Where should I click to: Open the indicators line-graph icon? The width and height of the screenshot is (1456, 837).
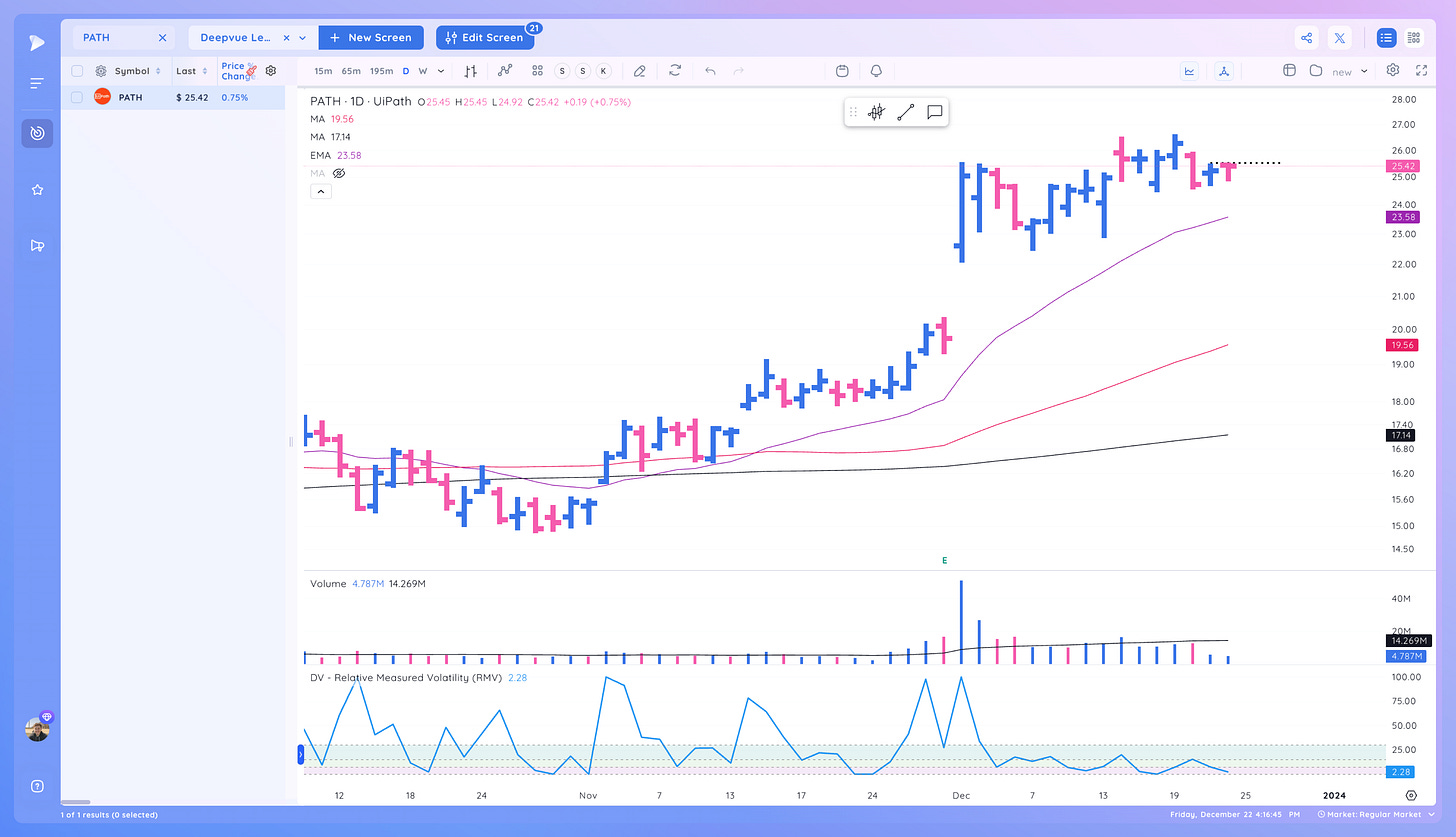505,71
